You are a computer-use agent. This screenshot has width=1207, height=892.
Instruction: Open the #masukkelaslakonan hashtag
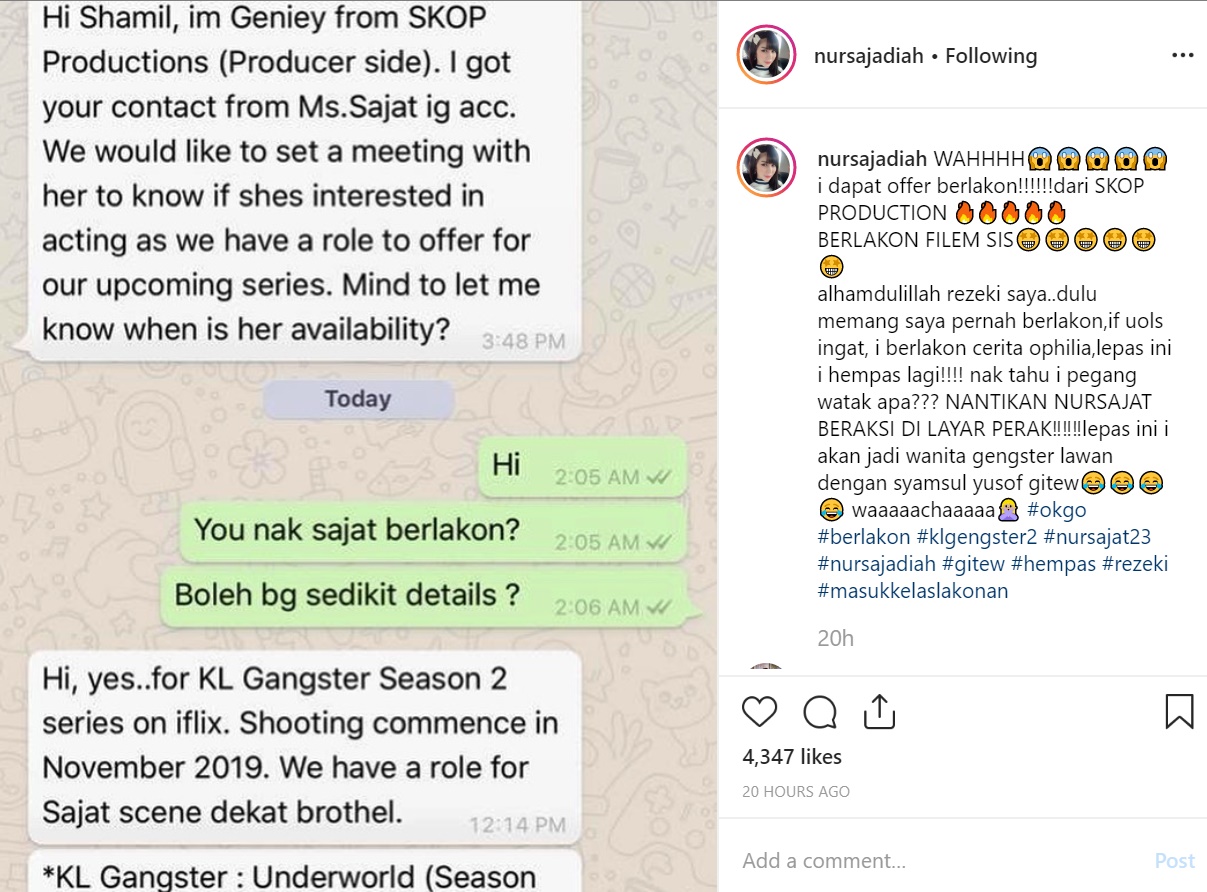click(x=913, y=591)
